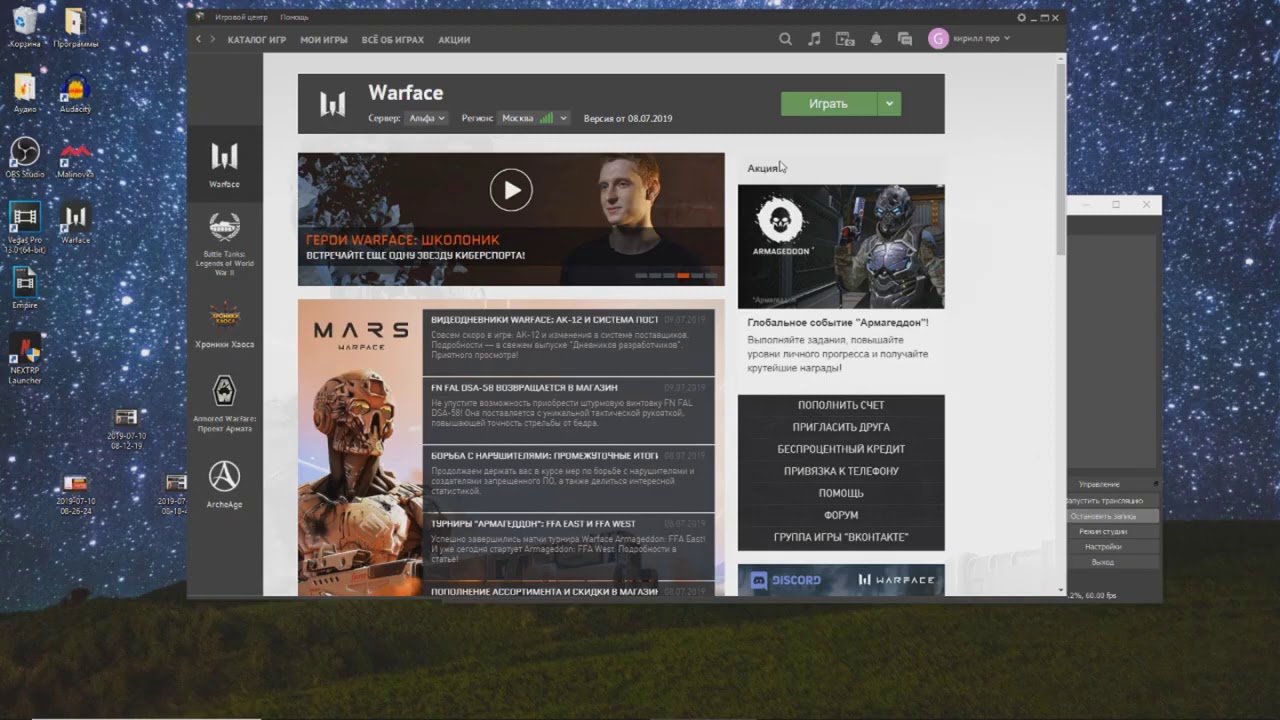The width and height of the screenshot is (1280, 720).
Task: Switch to АКЦИИ tab
Action: pyautogui.click(x=454, y=40)
